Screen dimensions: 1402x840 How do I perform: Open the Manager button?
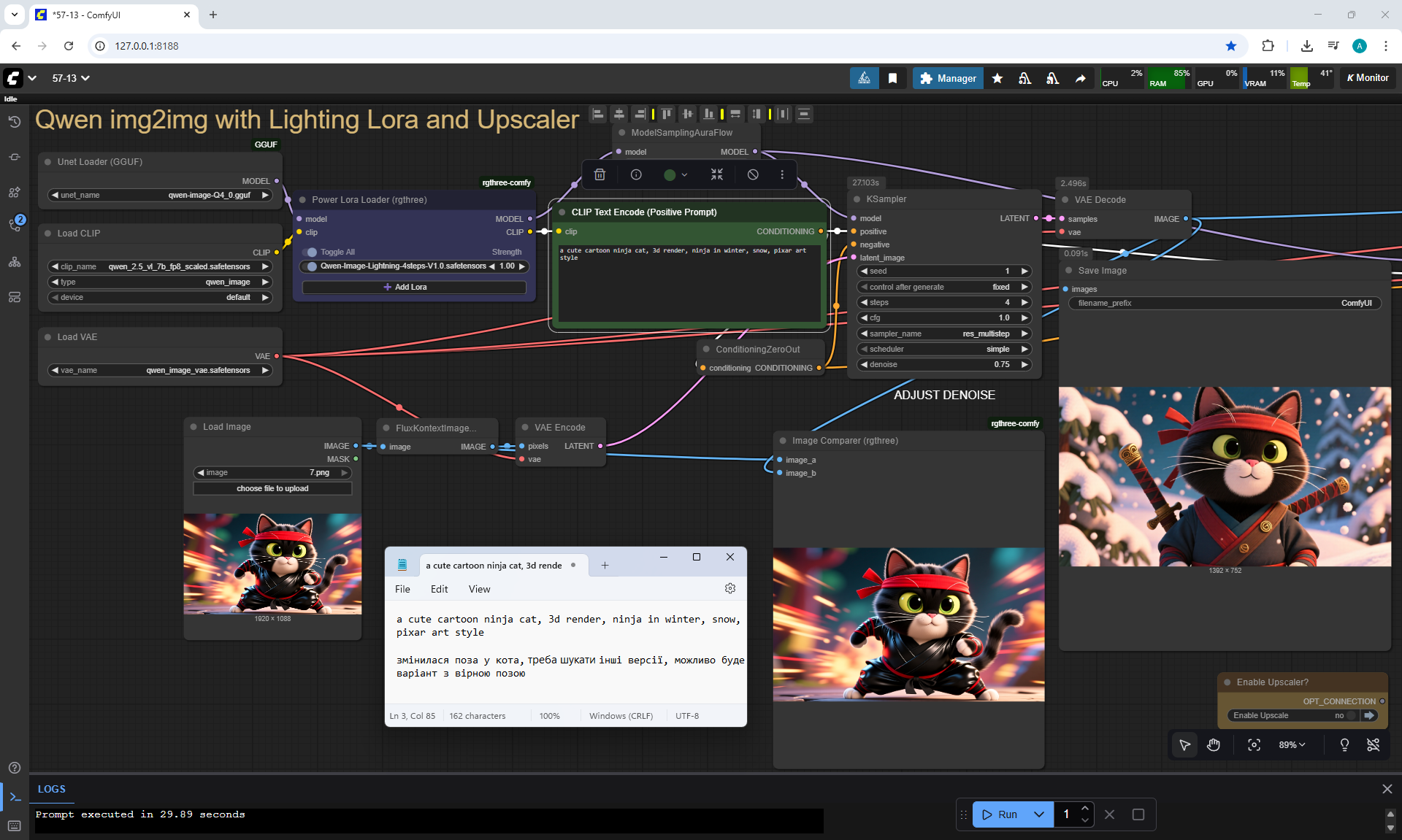[x=948, y=78]
